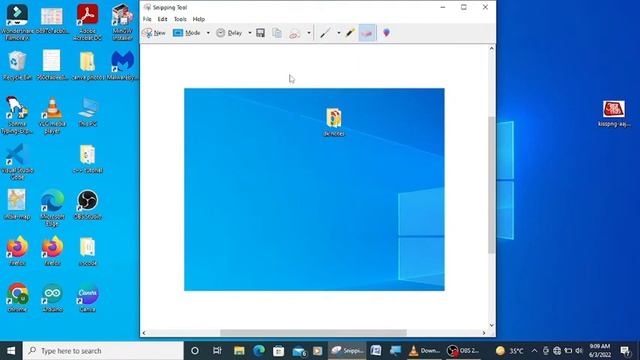Click the vertical scrollbar thumb in Snipping Tool

tap(491, 185)
